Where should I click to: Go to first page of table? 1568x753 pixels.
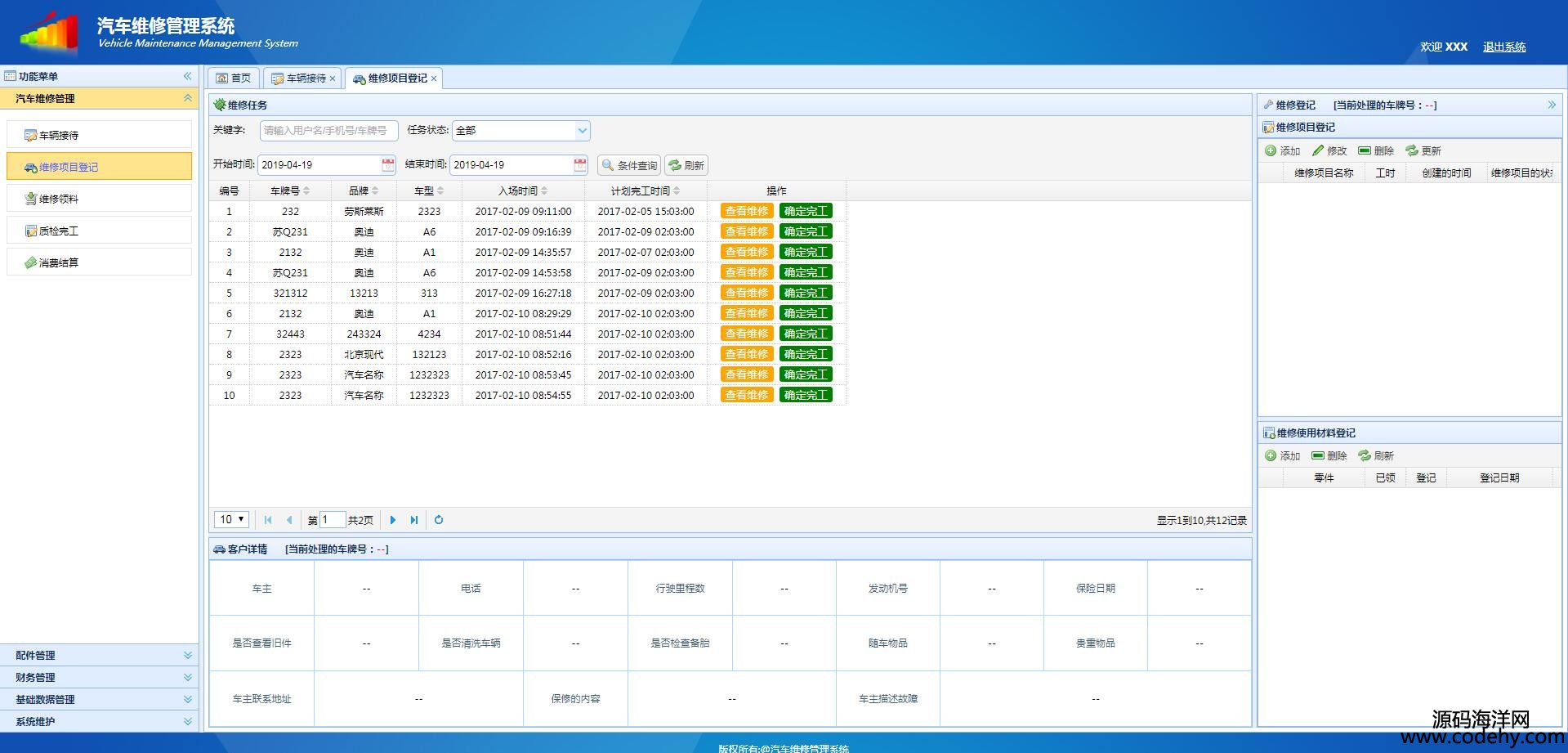(x=268, y=520)
